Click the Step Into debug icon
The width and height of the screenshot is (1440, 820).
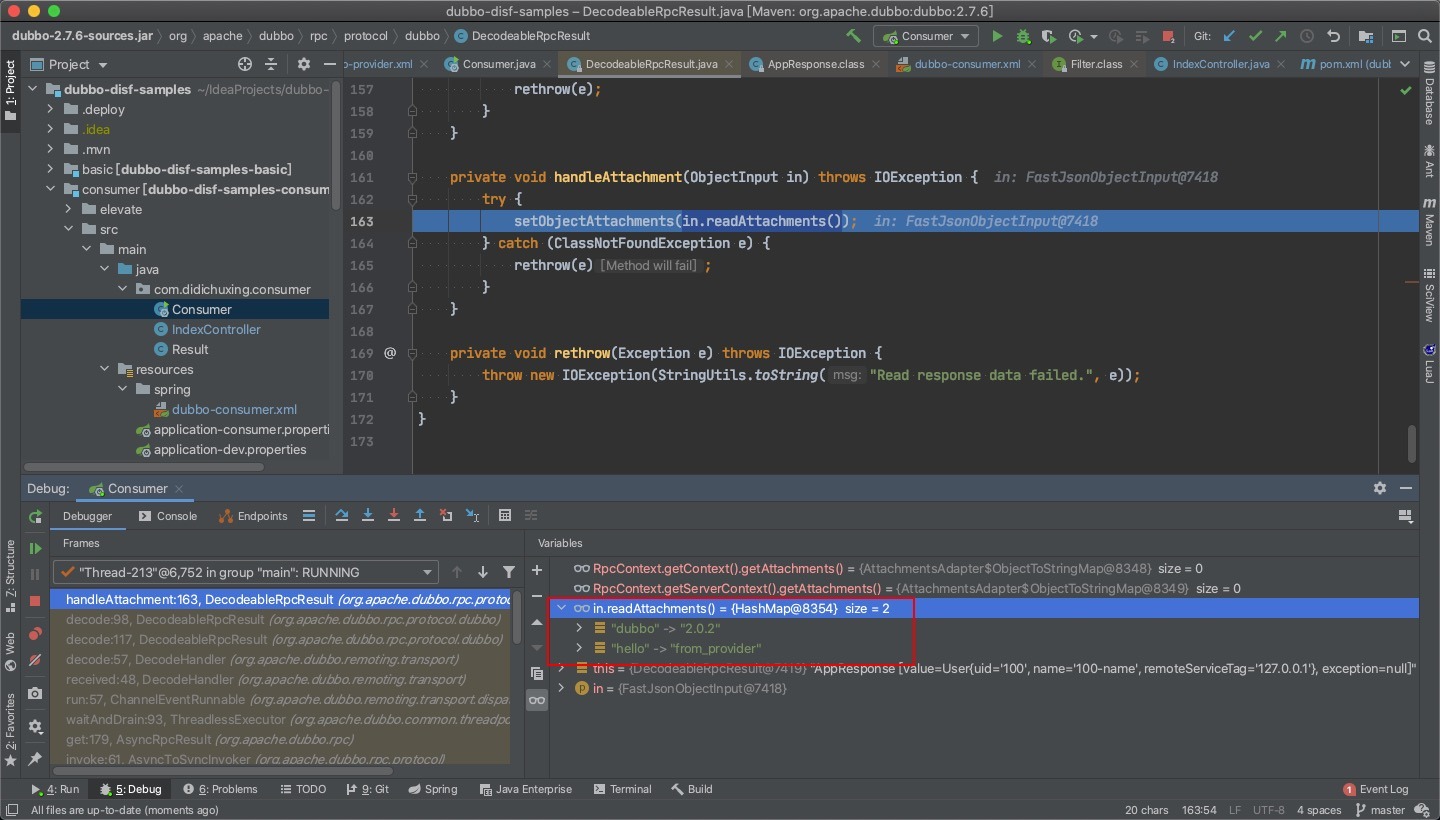(x=368, y=516)
